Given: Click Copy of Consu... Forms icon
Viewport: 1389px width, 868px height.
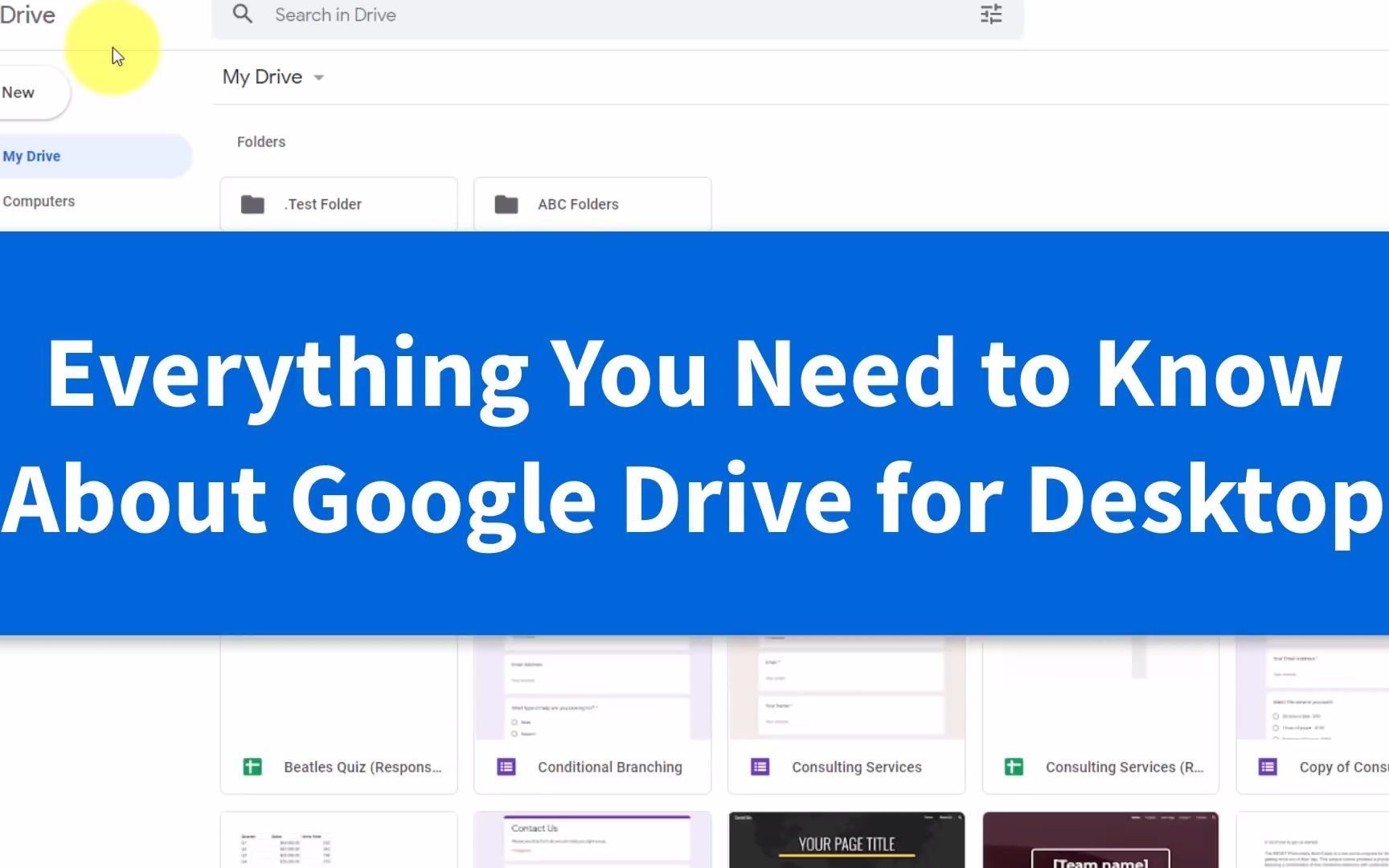Looking at the screenshot, I should click(1268, 767).
